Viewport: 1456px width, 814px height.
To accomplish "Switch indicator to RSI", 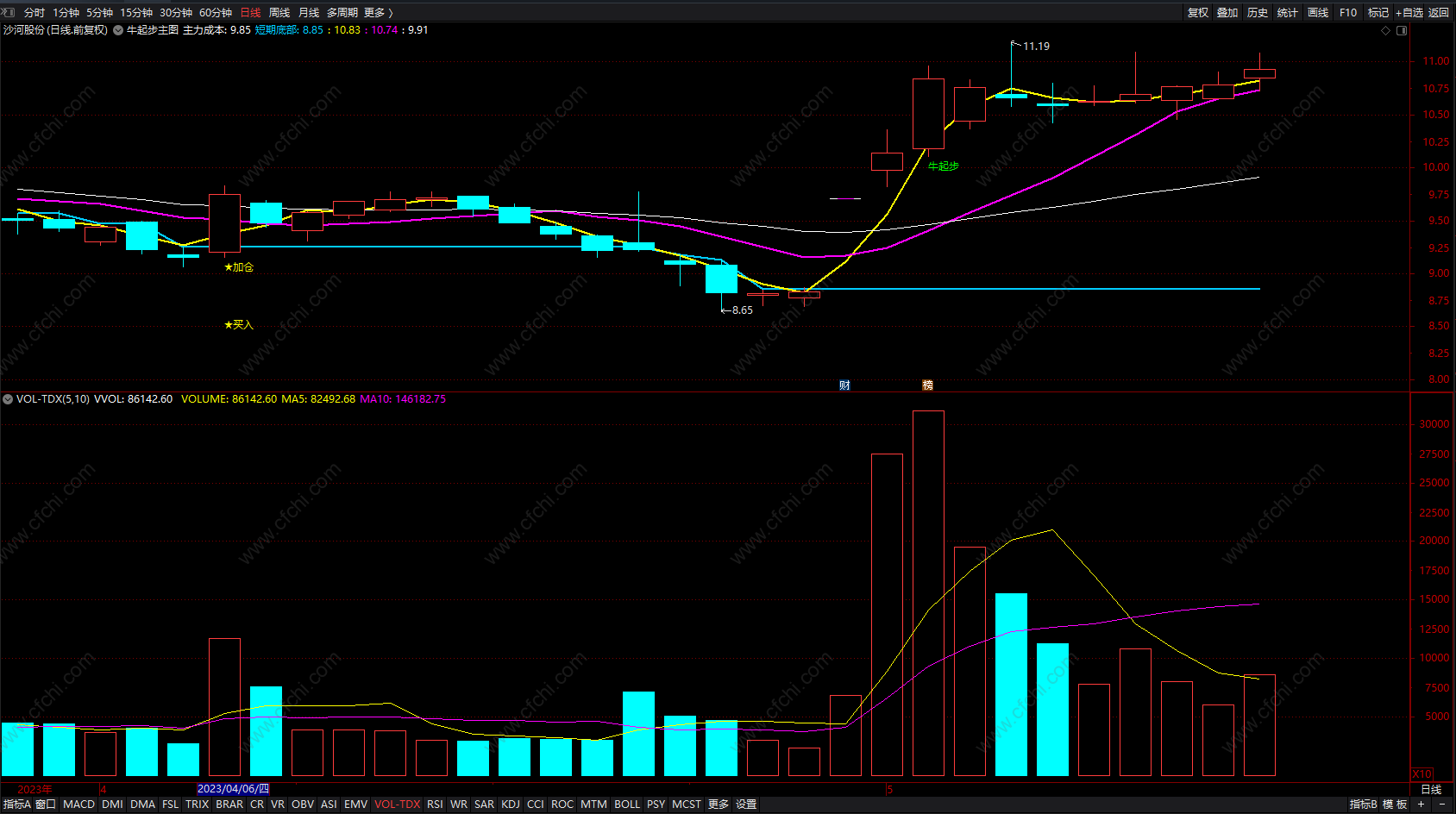I will tap(435, 805).
